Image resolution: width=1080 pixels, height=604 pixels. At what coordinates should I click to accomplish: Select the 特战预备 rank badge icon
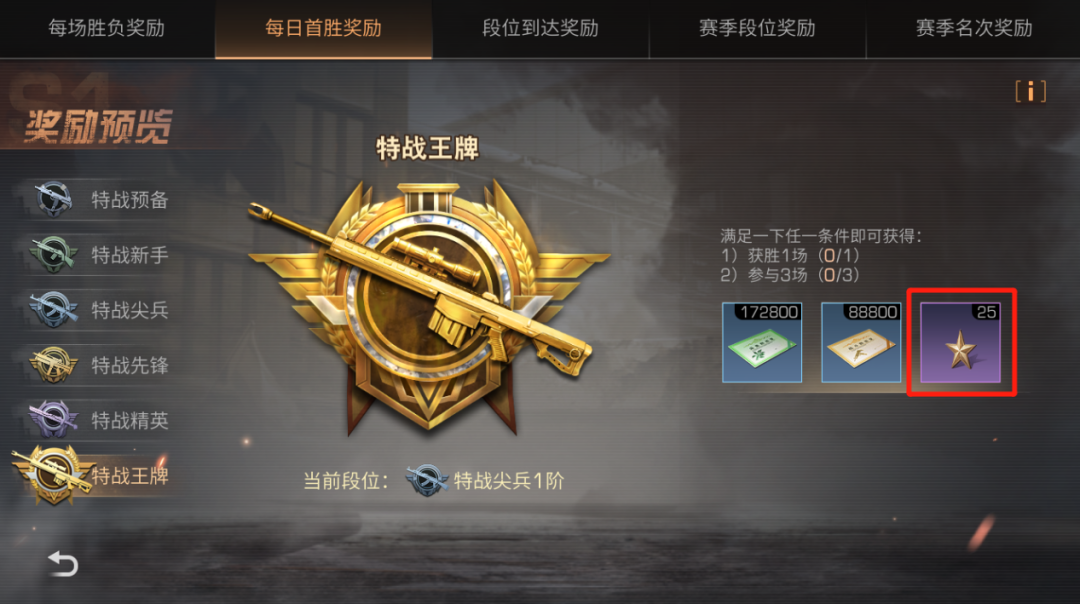coord(54,199)
